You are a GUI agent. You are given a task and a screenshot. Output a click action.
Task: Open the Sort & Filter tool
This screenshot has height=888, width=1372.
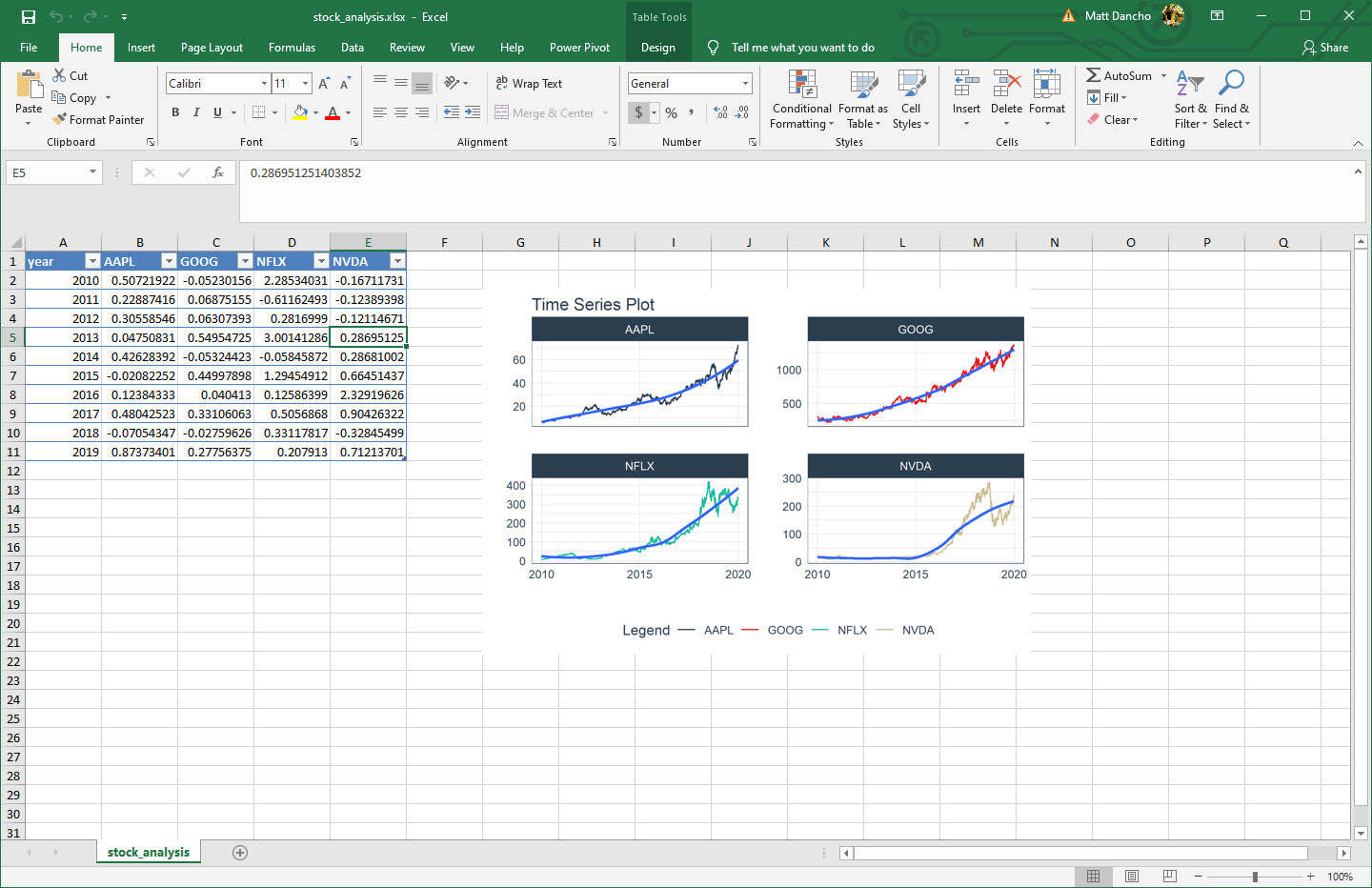(1189, 100)
